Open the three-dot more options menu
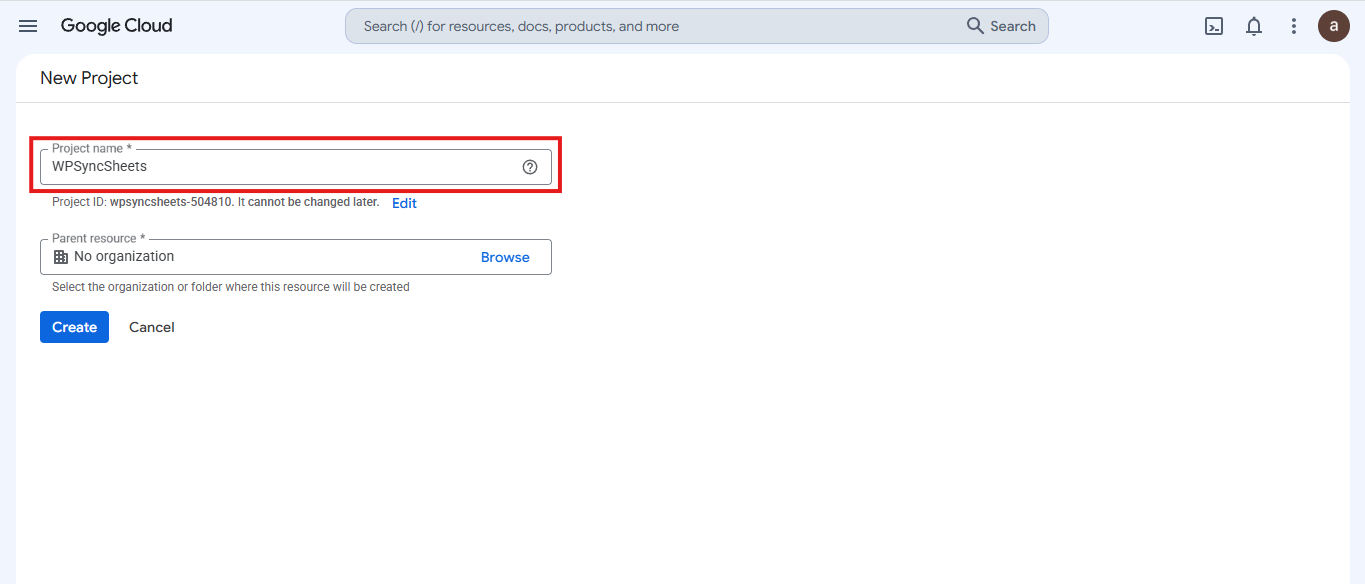Viewport: 1365px width, 584px height. coord(1294,27)
